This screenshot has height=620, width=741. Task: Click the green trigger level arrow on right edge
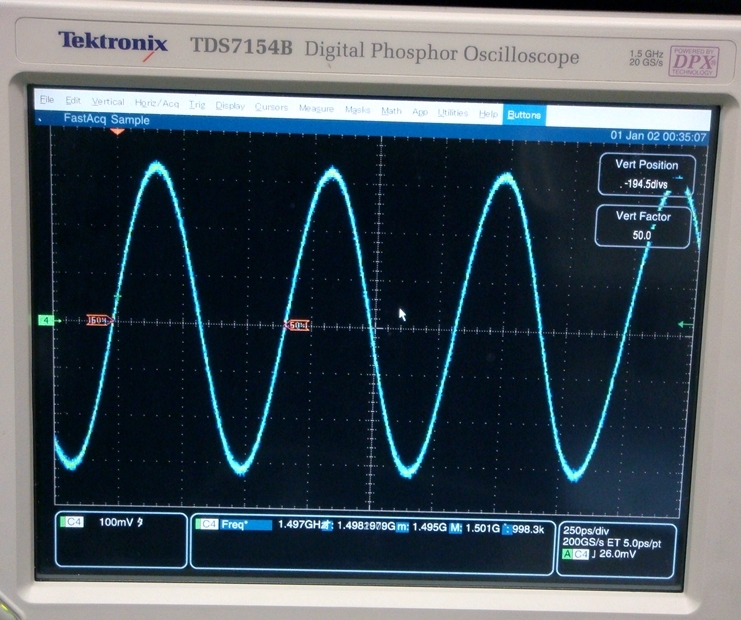[x=685, y=324]
